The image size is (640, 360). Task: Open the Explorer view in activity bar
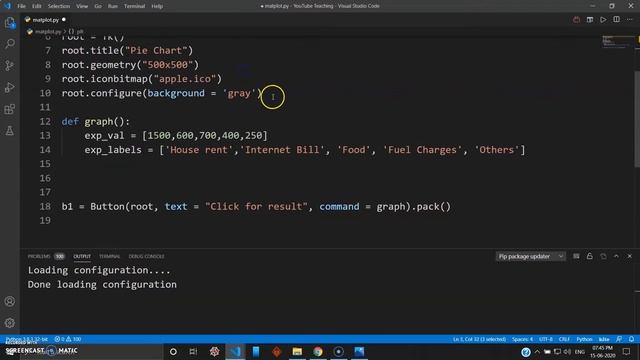point(10,22)
